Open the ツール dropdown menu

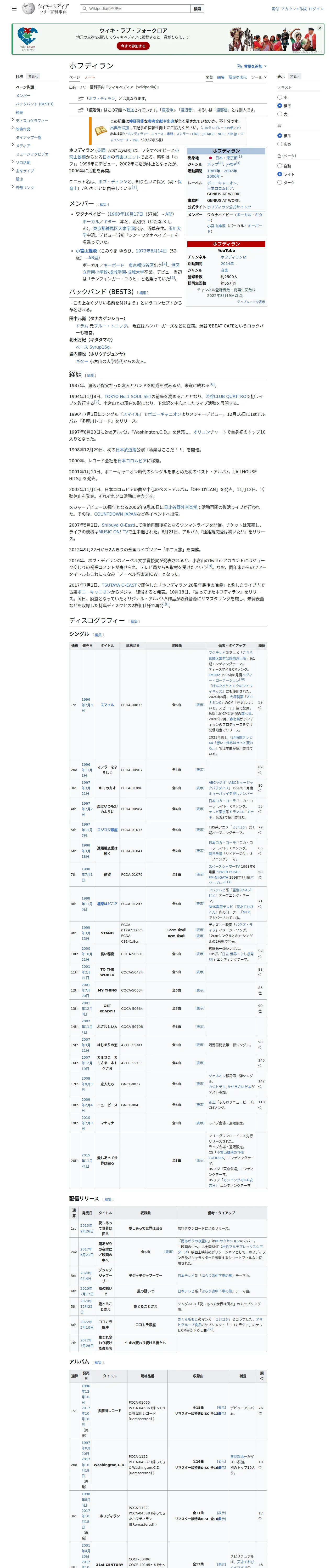pos(259,77)
